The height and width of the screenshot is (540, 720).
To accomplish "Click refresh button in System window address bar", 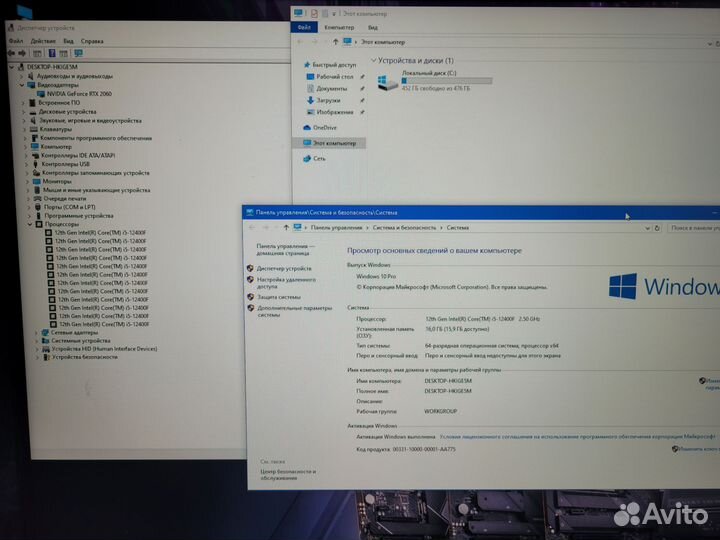I will [657, 228].
